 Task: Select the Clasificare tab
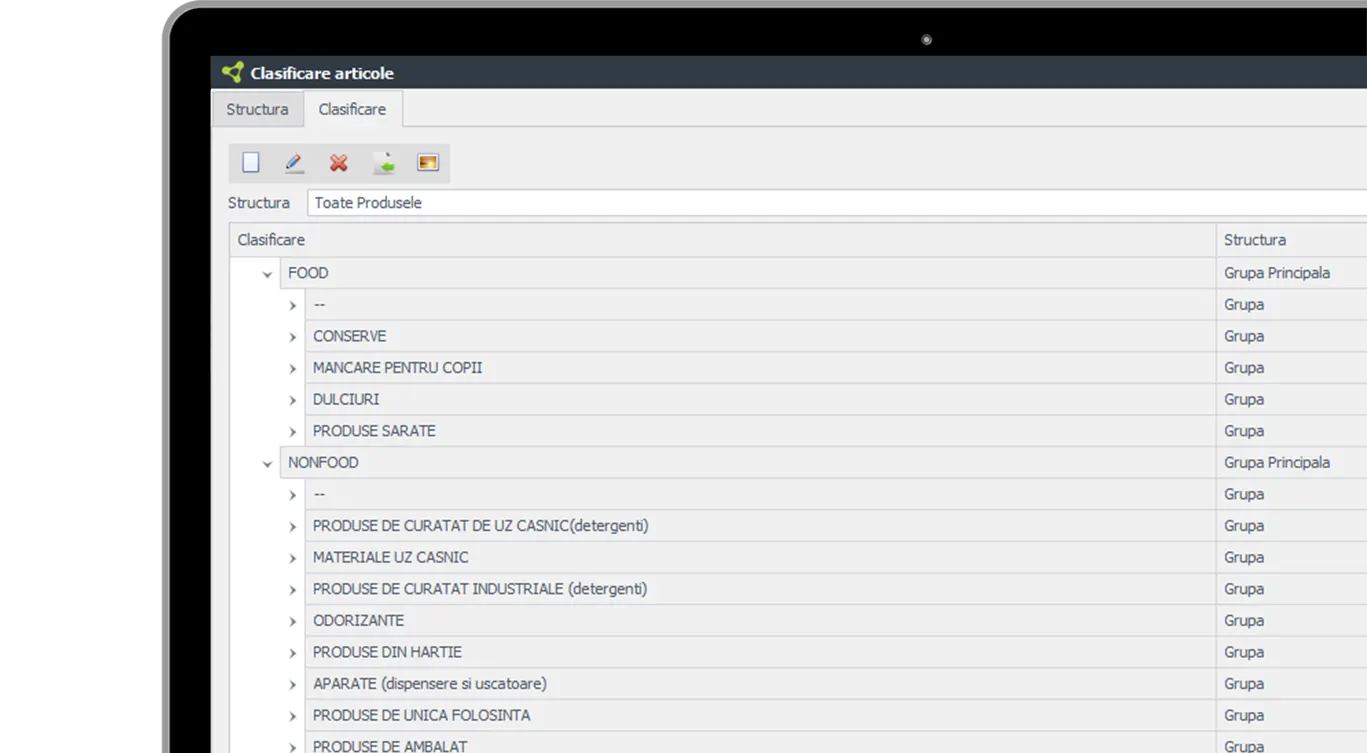click(352, 109)
